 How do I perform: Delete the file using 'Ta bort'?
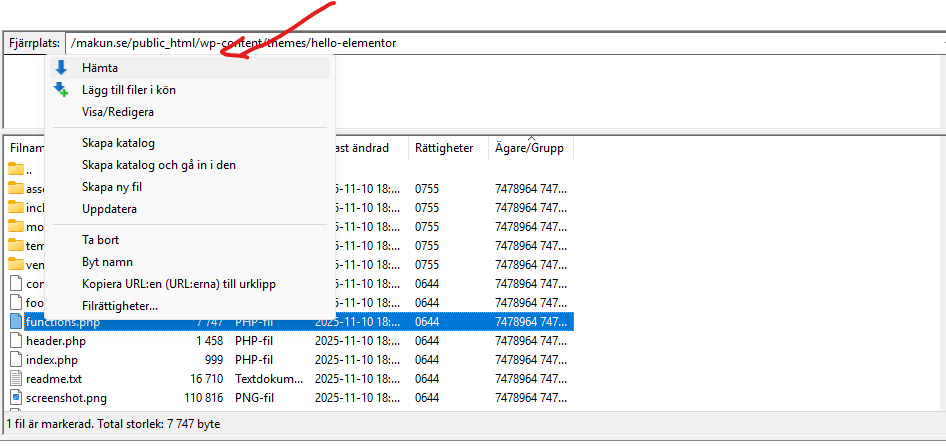[x=100, y=240]
